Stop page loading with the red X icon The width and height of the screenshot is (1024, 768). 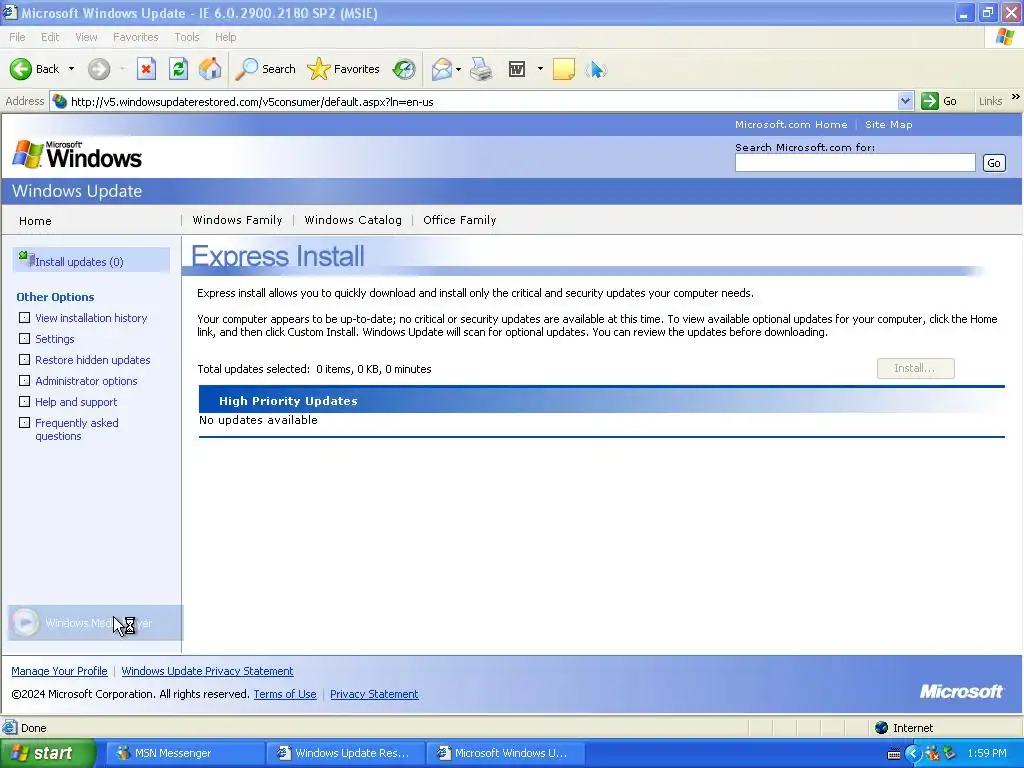point(146,69)
